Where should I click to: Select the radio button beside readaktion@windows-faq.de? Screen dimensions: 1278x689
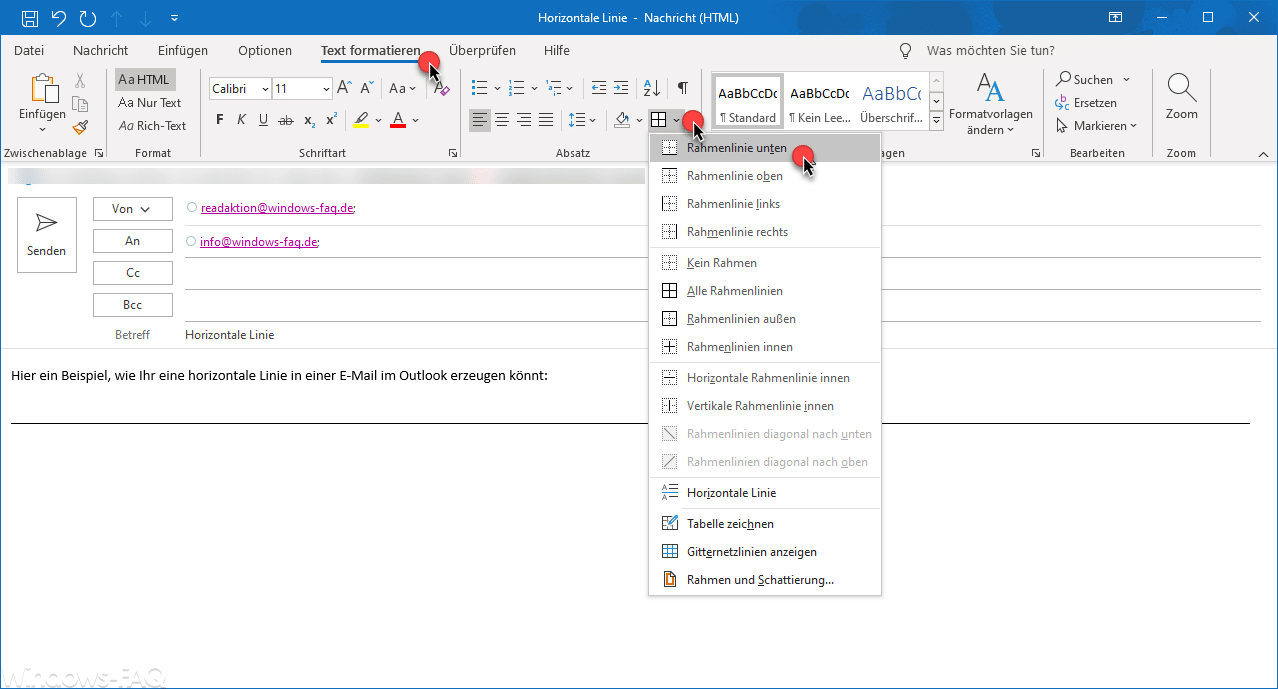click(x=192, y=207)
